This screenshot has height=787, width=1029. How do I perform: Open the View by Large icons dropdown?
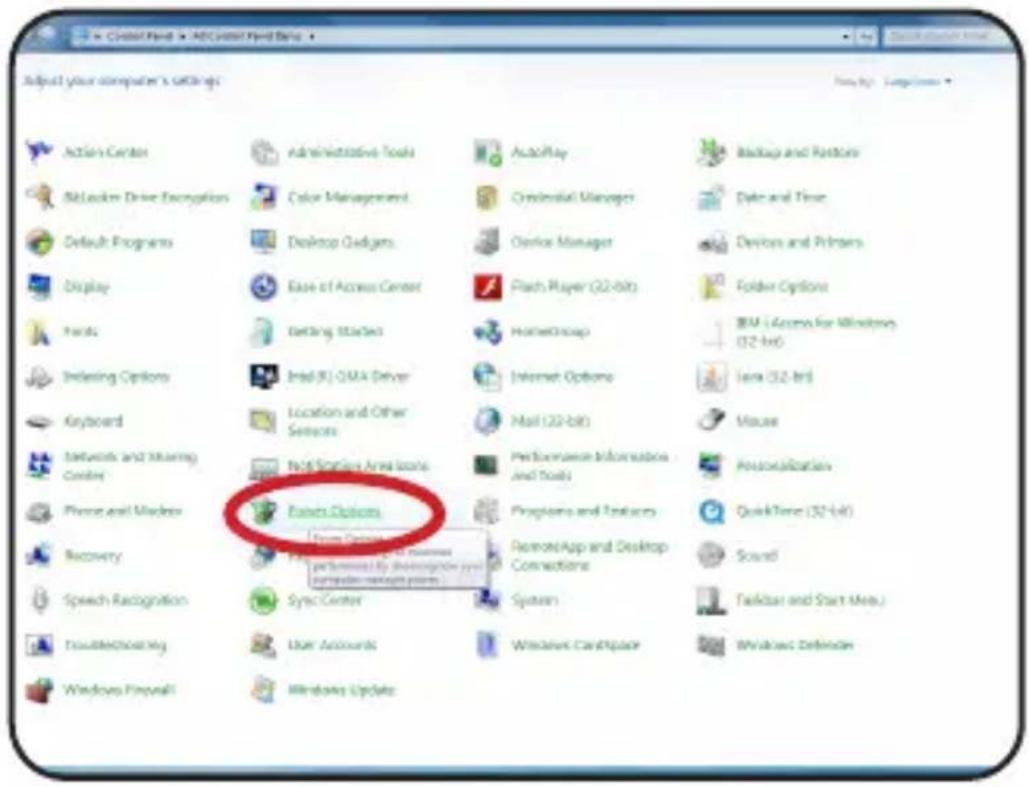917,81
